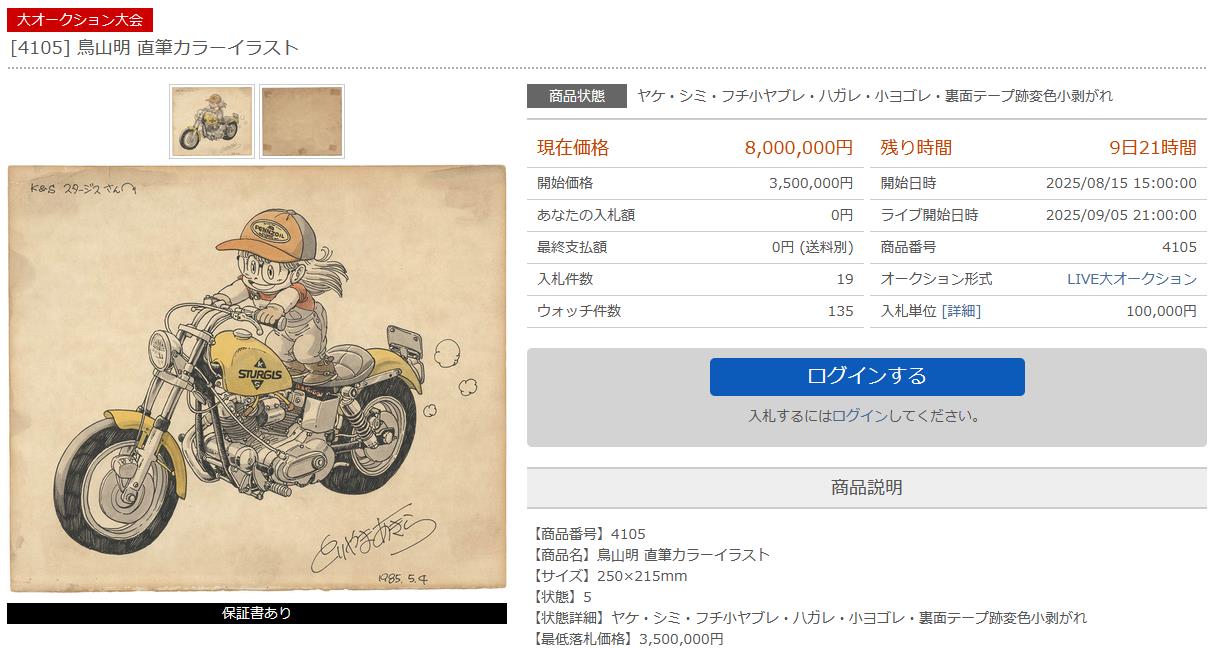Click the current price 8,000,000円
This screenshot has height=648, width=1209.
tap(799, 148)
